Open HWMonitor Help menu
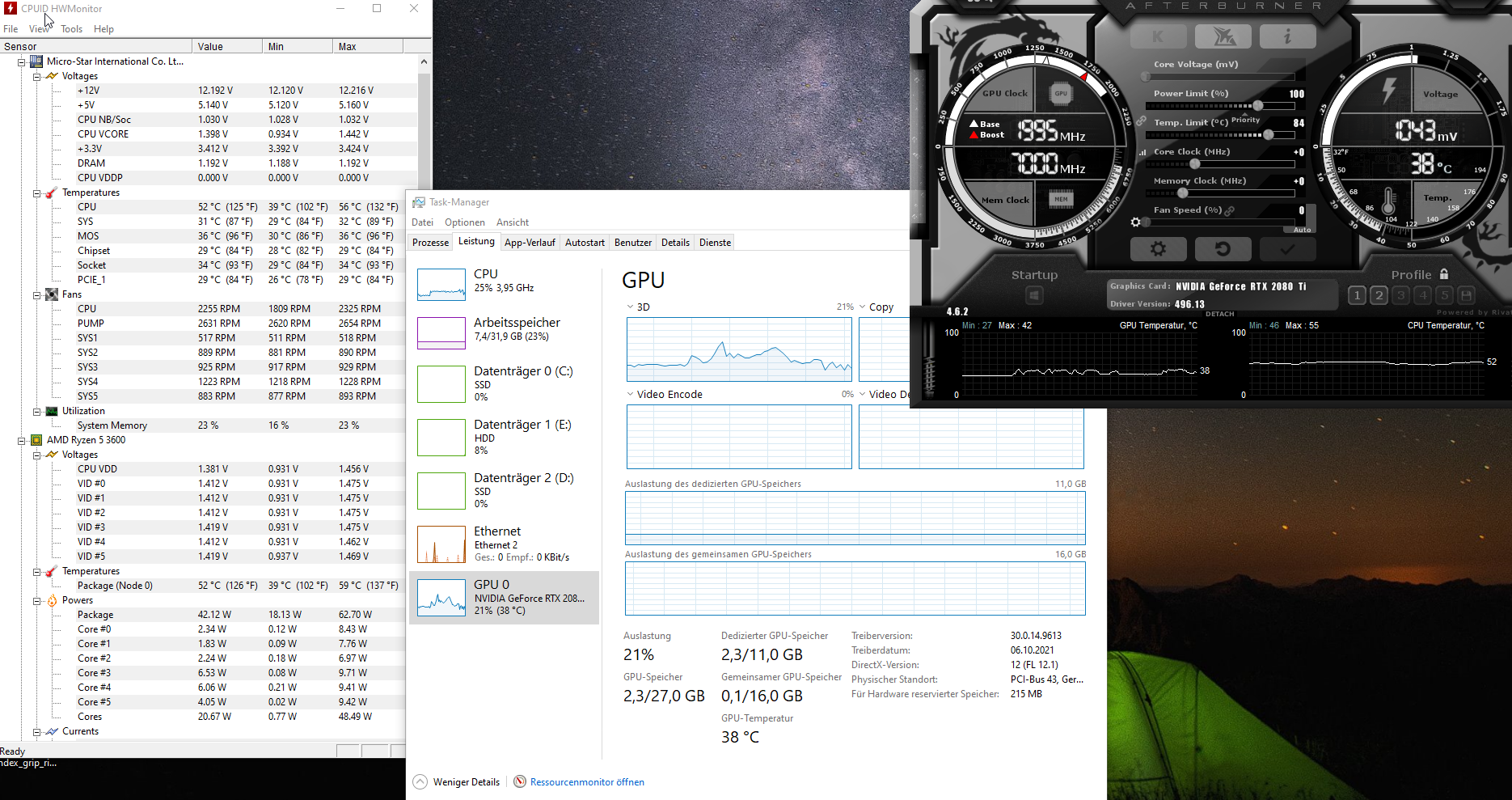 (103, 29)
